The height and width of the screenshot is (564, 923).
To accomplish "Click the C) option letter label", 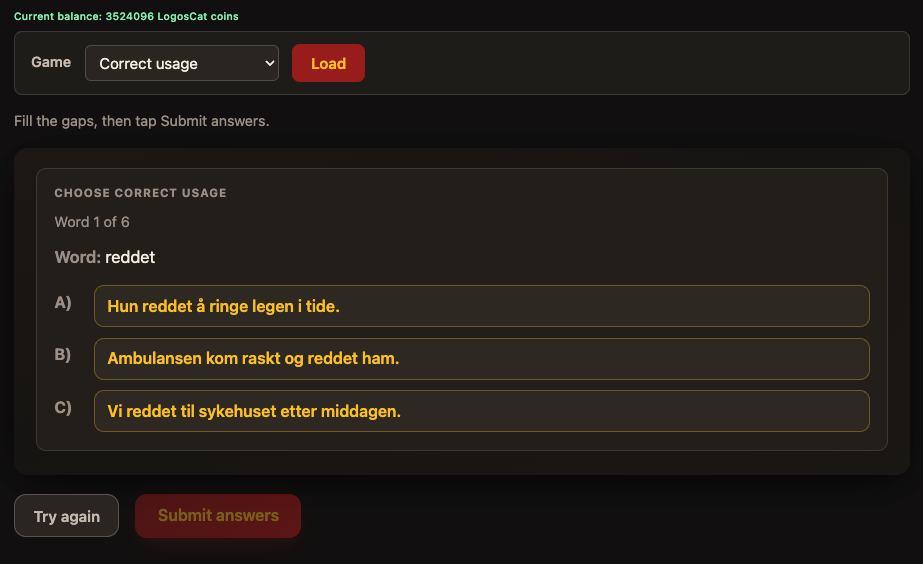I will 63,407.
